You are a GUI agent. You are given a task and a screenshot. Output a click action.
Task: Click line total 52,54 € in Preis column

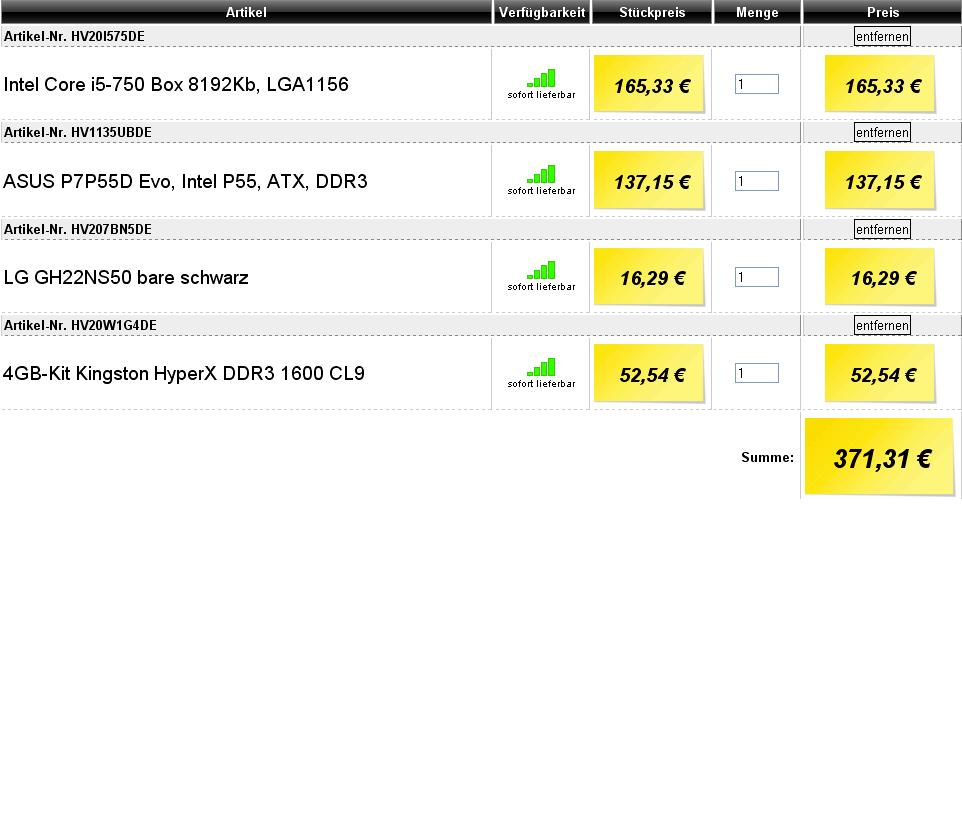click(880, 373)
